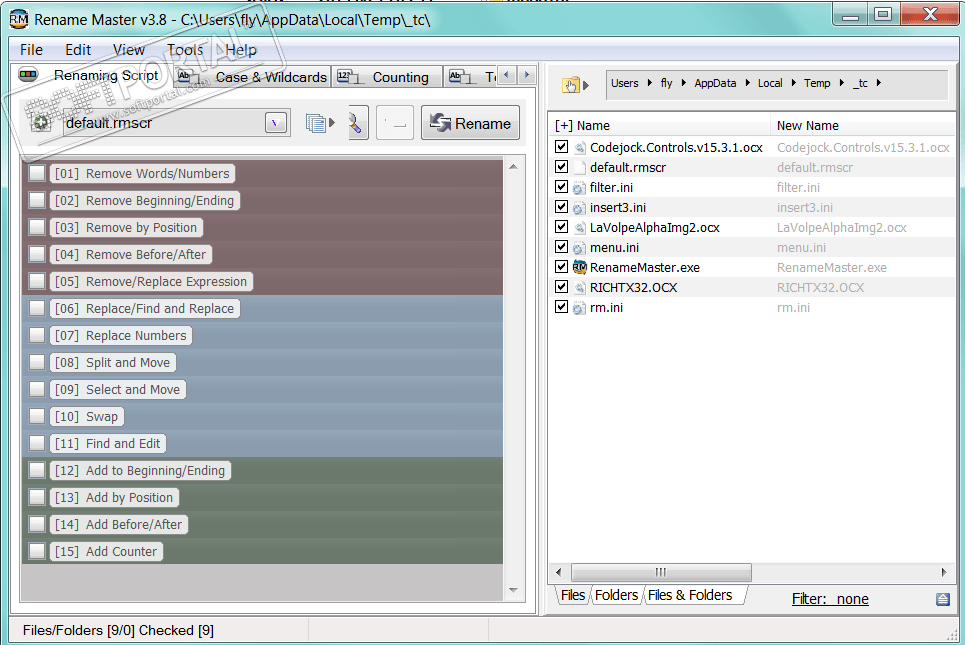Click the blank toolbar button beside the Rename button

pos(394,122)
